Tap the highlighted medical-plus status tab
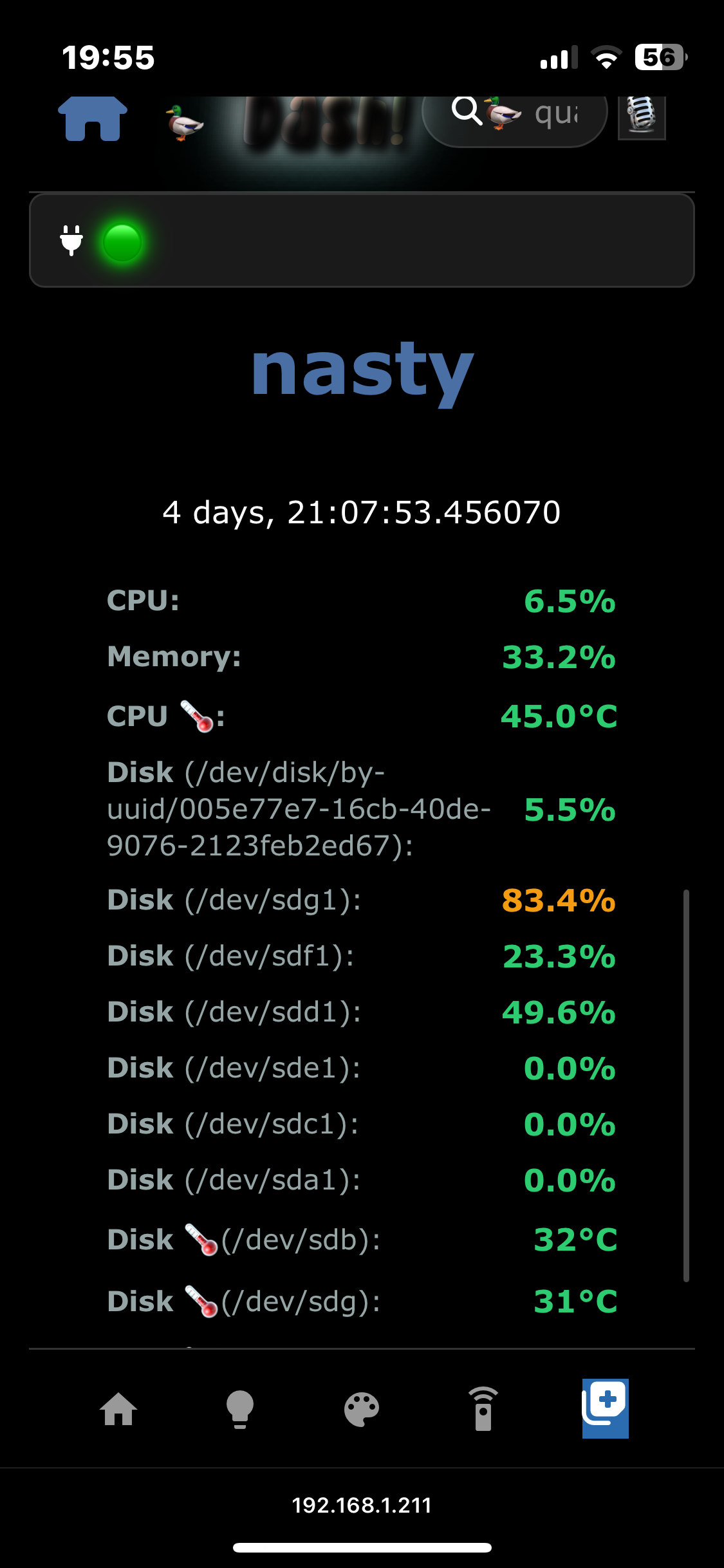This screenshot has width=724, height=1568. coord(605,1408)
